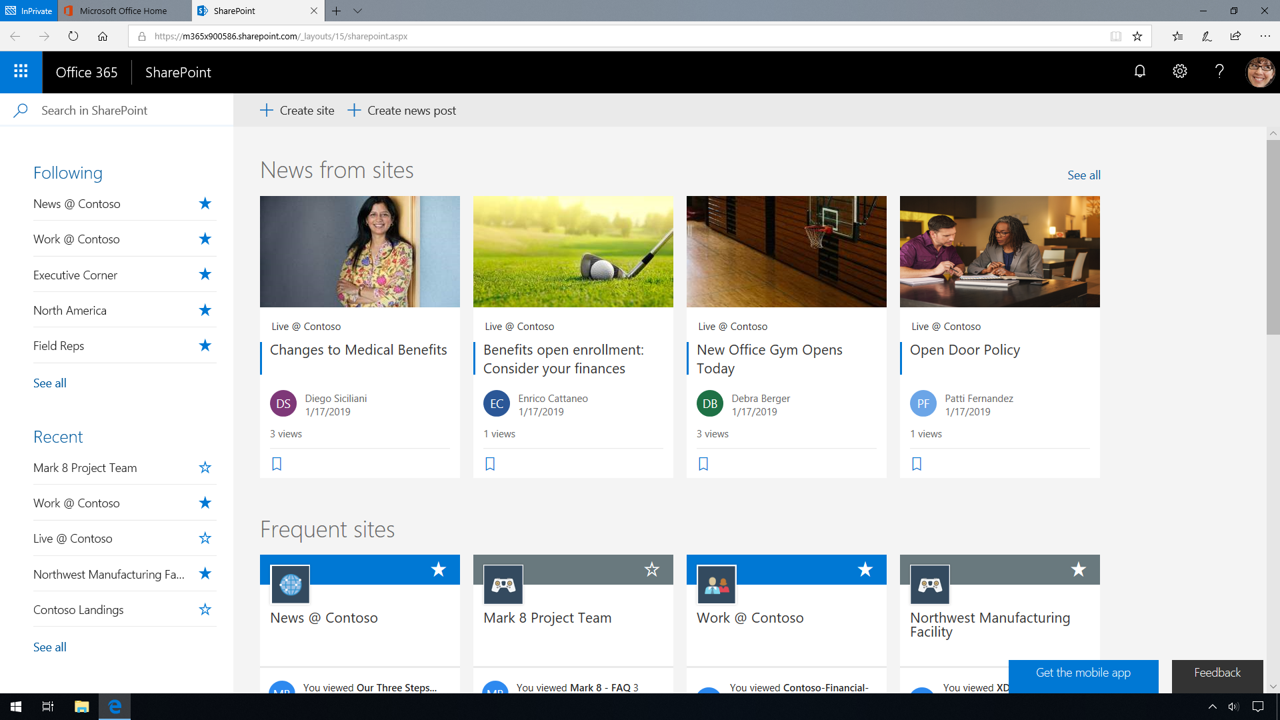See all news from sites

(x=1084, y=175)
